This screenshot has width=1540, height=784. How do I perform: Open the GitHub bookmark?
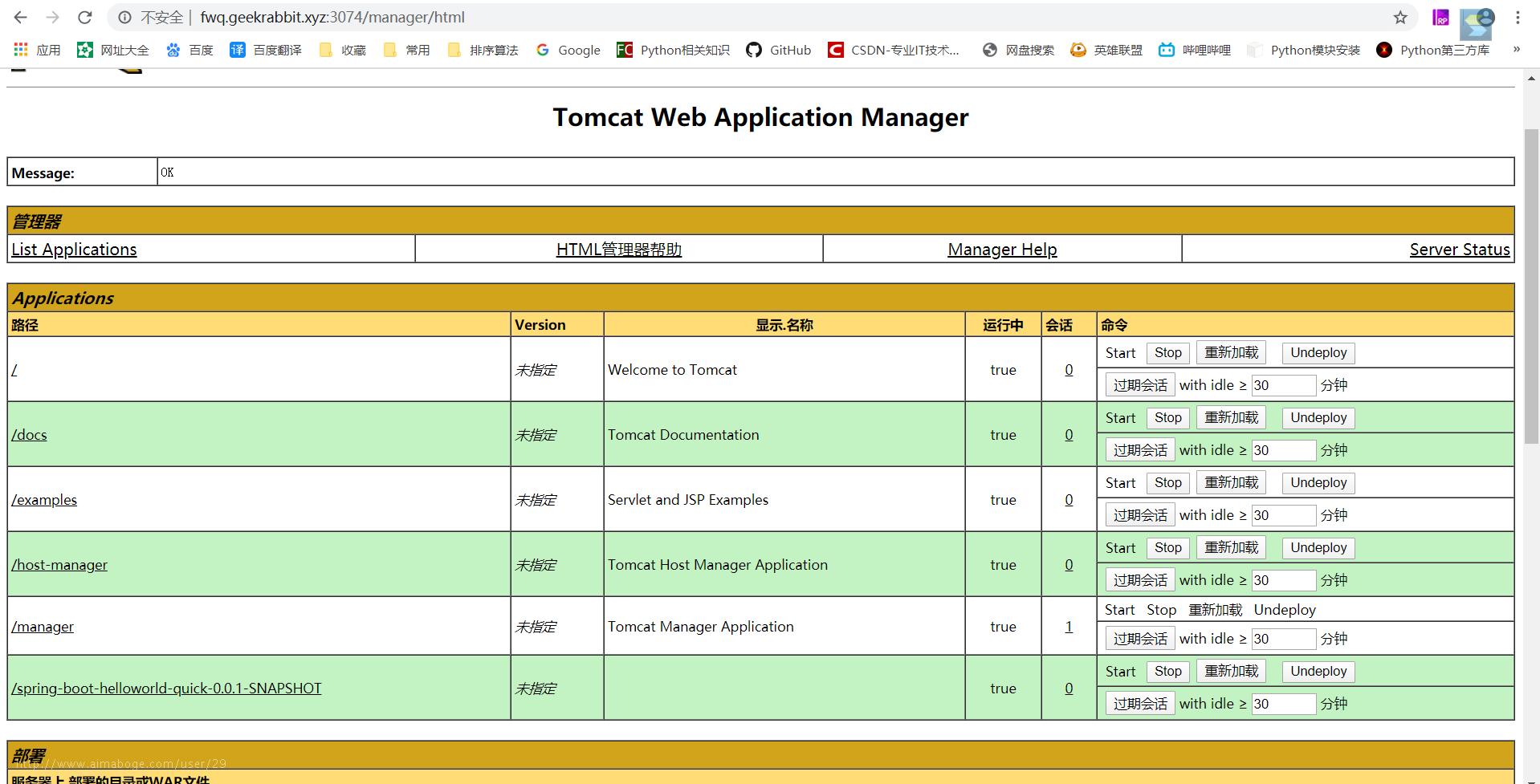[x=778, y=50]
